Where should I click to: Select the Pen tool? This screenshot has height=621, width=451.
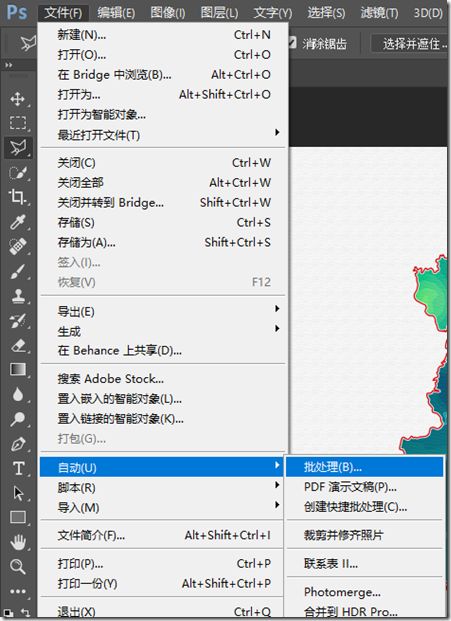coord(17,444)
